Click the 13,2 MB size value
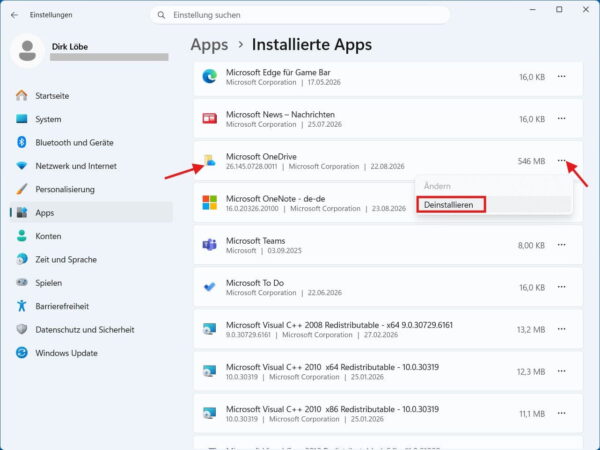Image resolution: width=600 pixels, height=450 pixels. pos(531,329)
